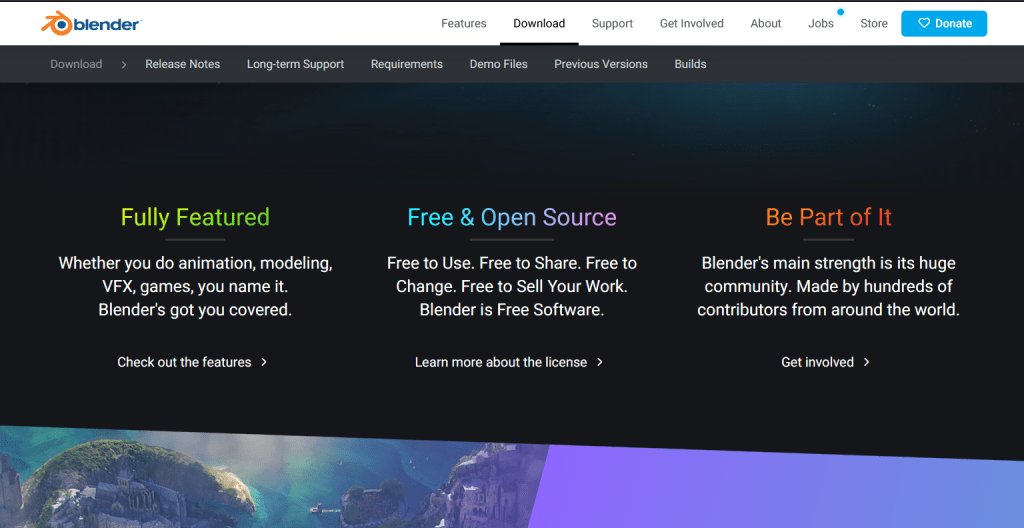The image size is (1024, 528).
Task: Browse Previous Versions of Blender
Action: point(600,64)
